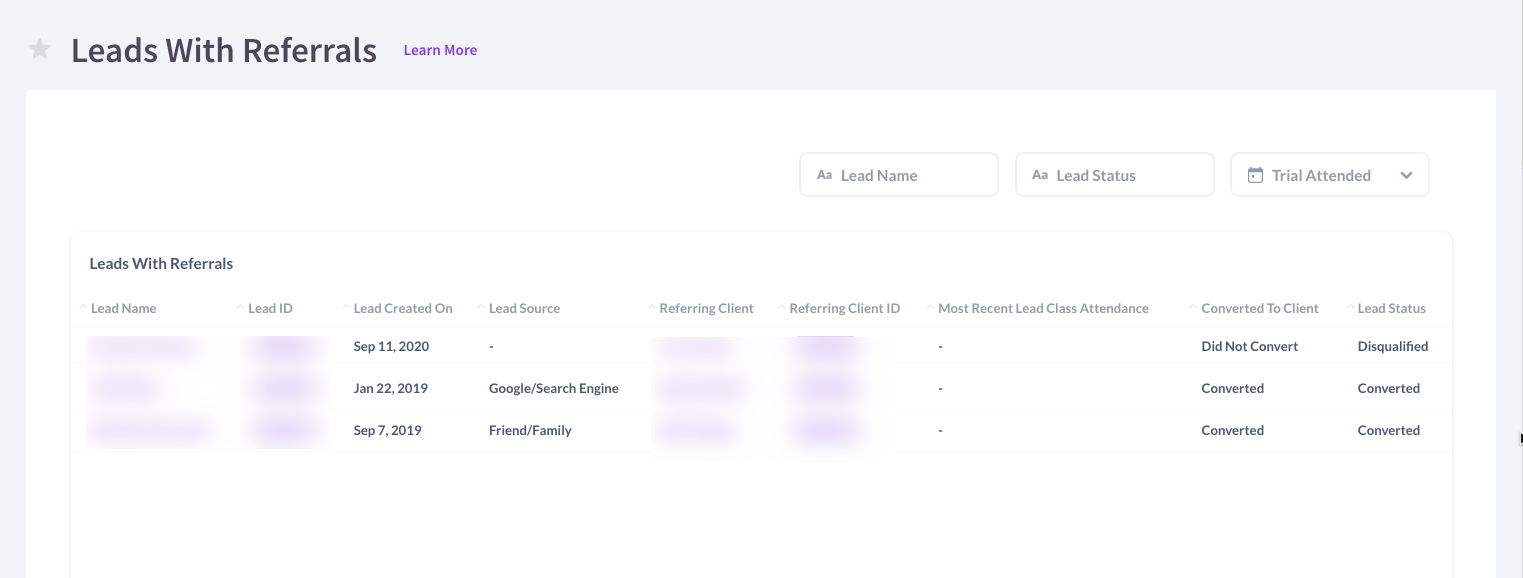Click Lead Status cell in Sep 7, 2019 row
The width and height of the screenshot is (1523, 578).
pos(1388,430)
